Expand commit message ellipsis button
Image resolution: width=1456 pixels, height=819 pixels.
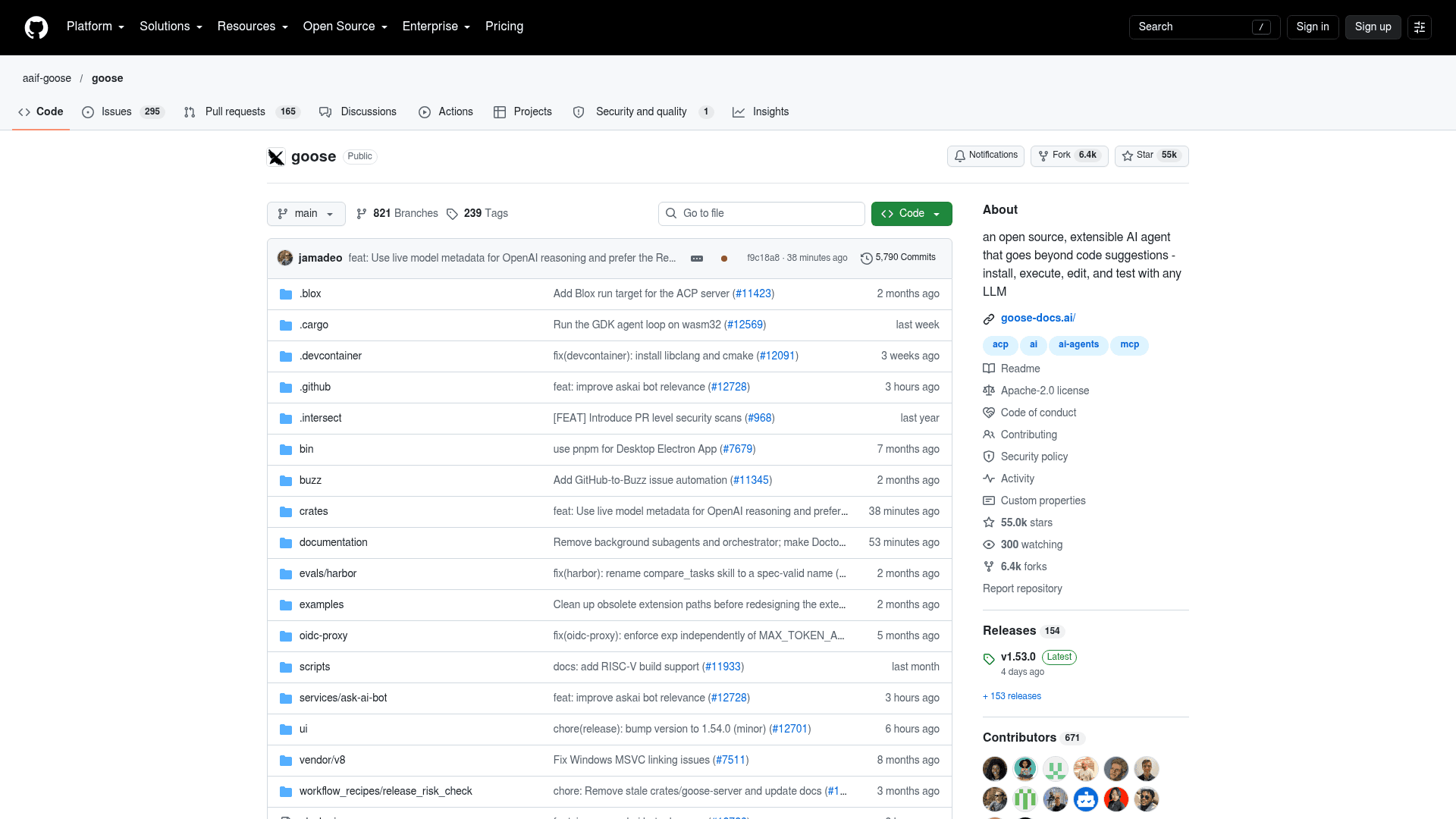[x=697, y=259]
